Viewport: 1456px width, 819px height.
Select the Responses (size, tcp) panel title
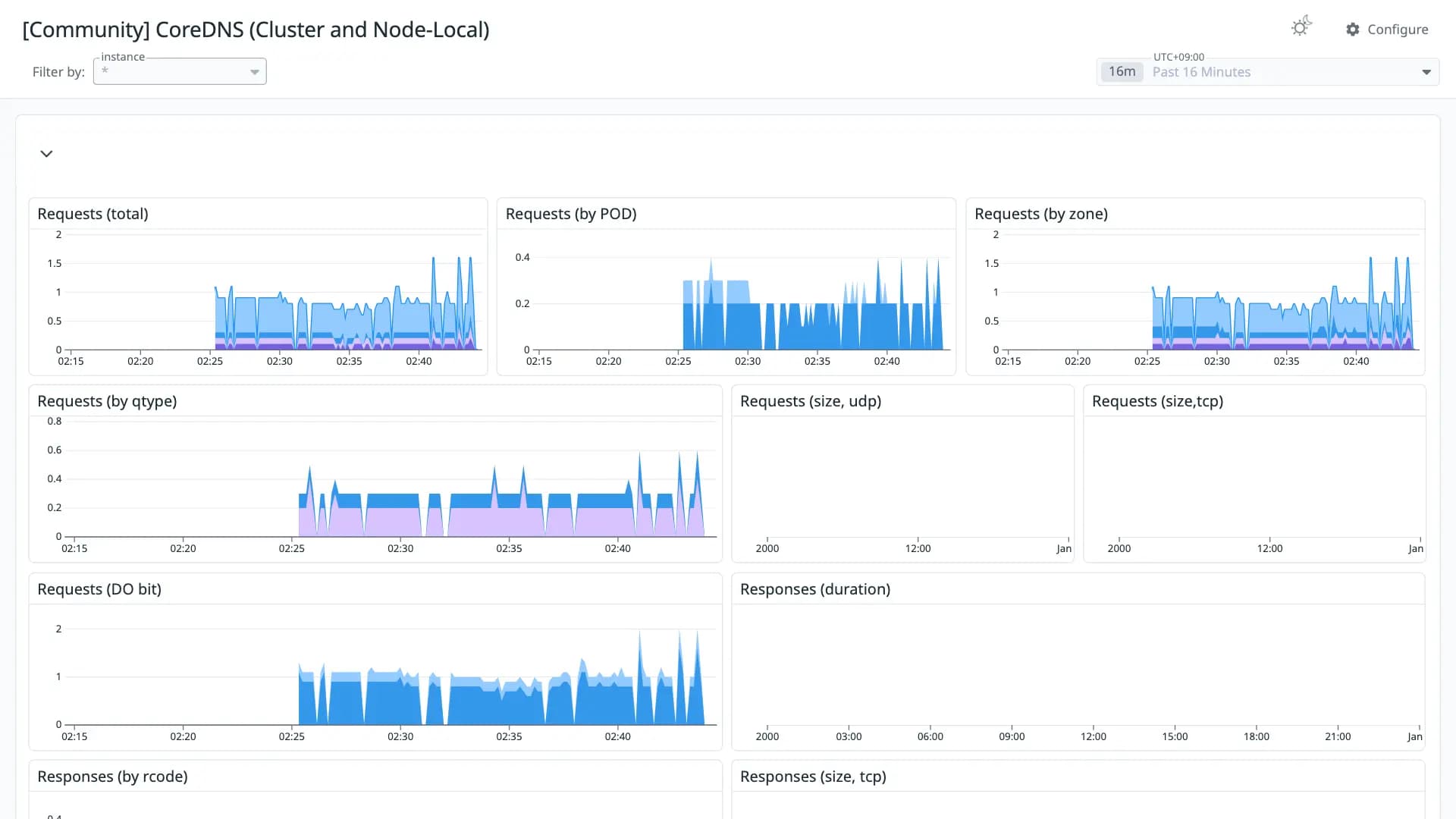point(813,777)
